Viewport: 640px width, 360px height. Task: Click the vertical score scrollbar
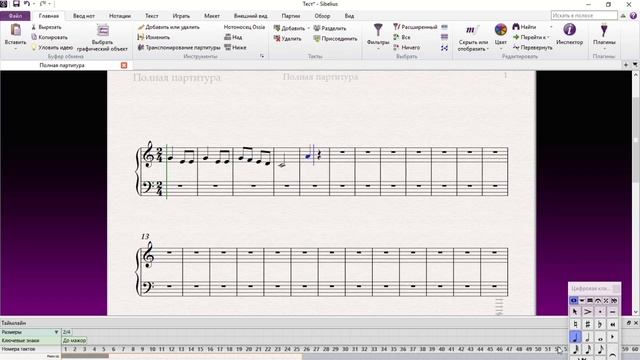click(636, 139)
